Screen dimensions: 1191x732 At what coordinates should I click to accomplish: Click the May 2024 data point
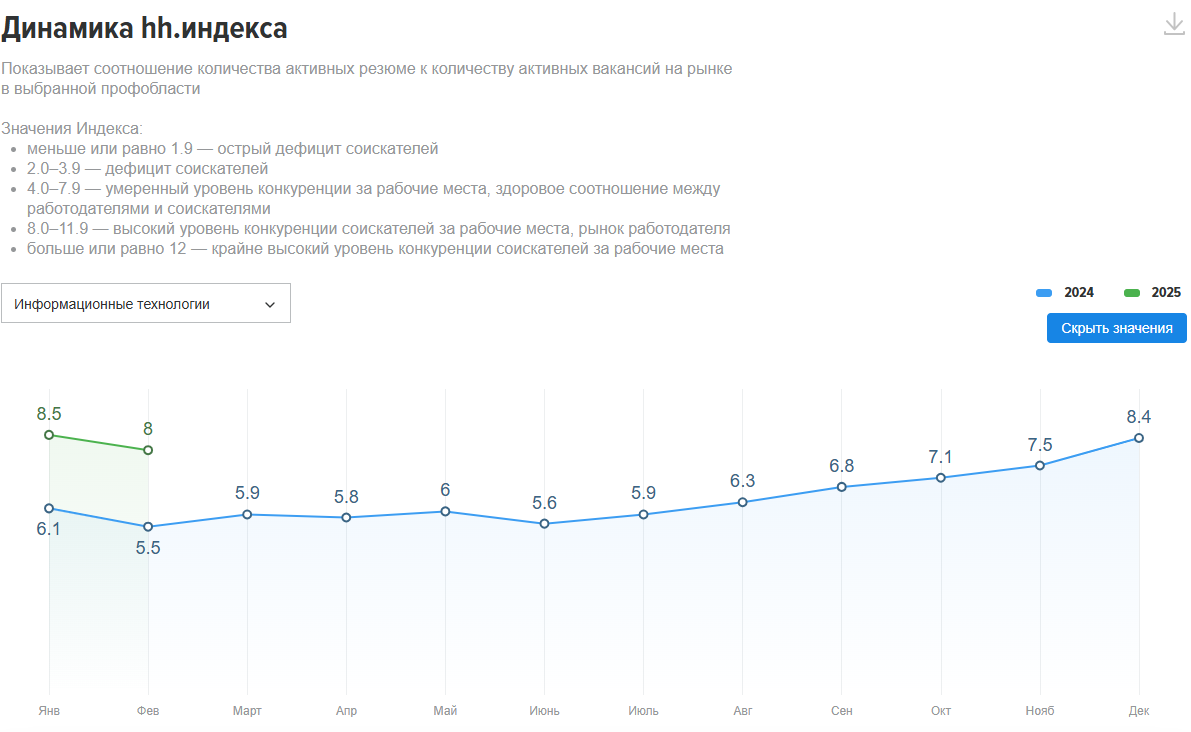(445, 512)
